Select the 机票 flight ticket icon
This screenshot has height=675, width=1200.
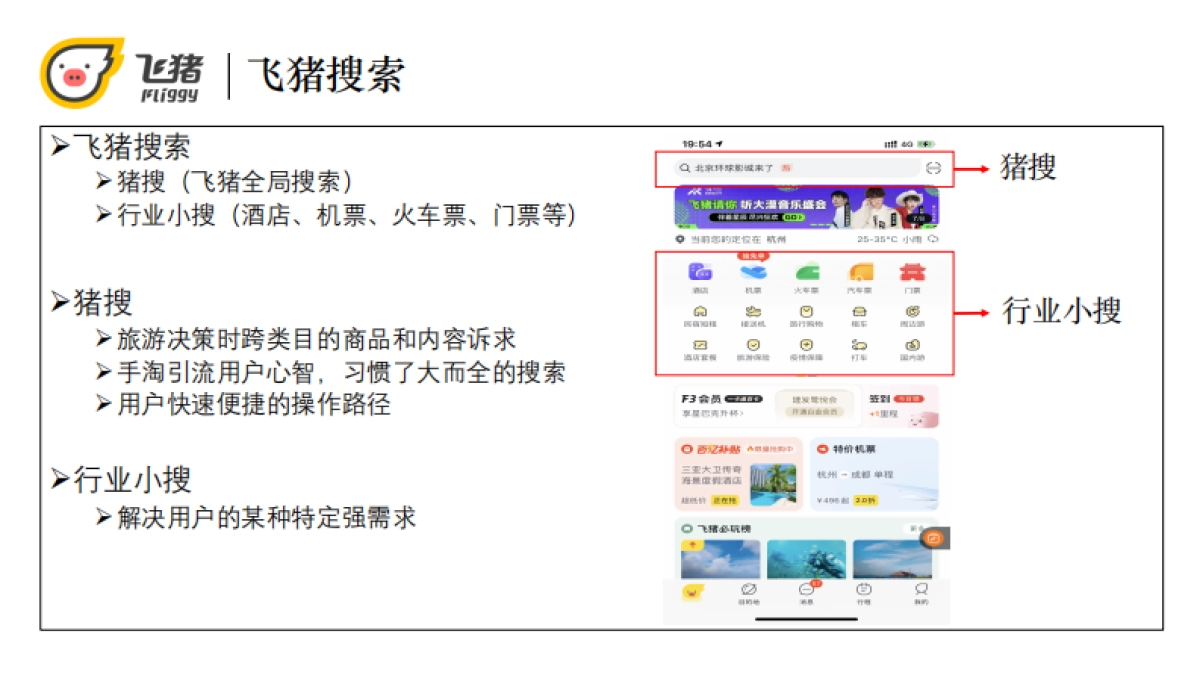[753, 272]
